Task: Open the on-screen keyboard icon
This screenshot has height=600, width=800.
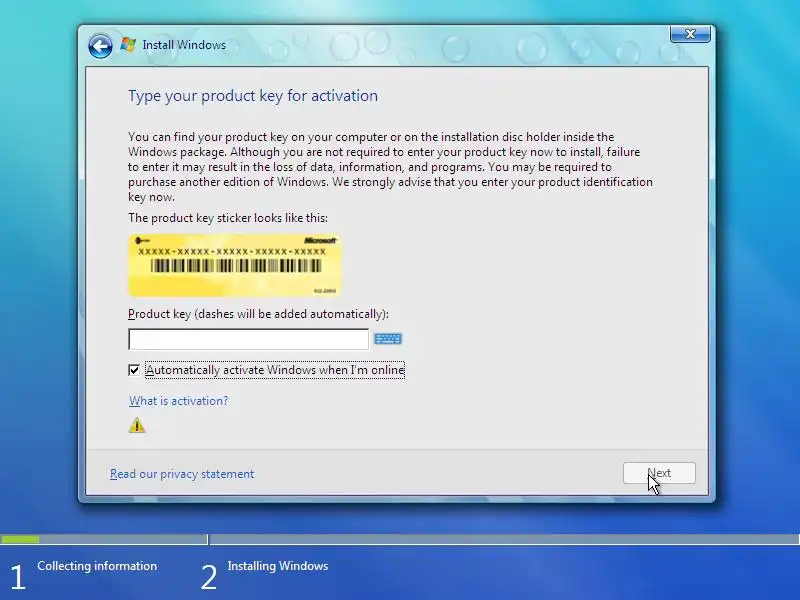Action: (388, 339)
